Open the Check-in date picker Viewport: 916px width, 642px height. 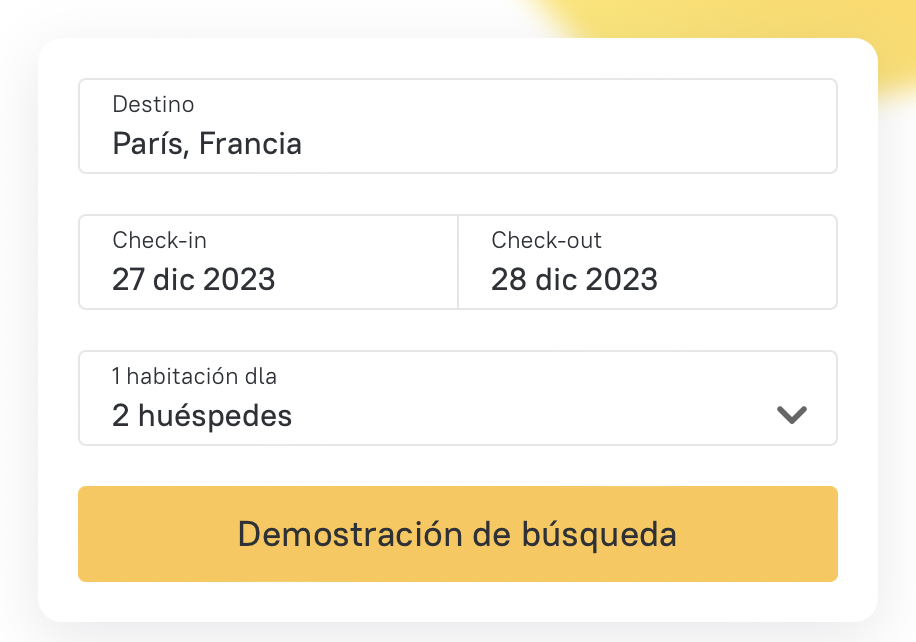tap(268, 262)
